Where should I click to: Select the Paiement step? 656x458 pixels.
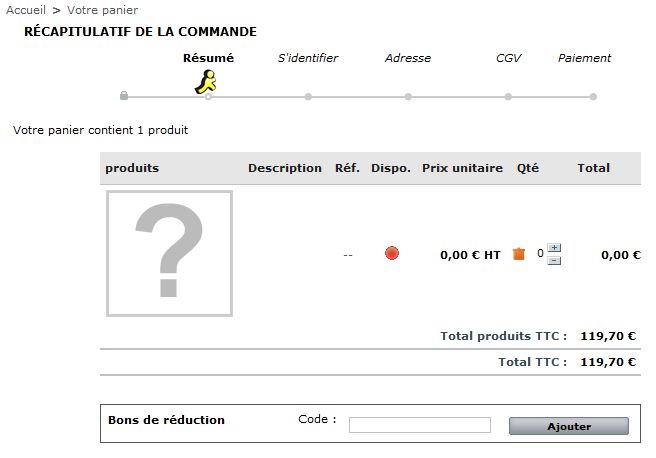[584, 58]
